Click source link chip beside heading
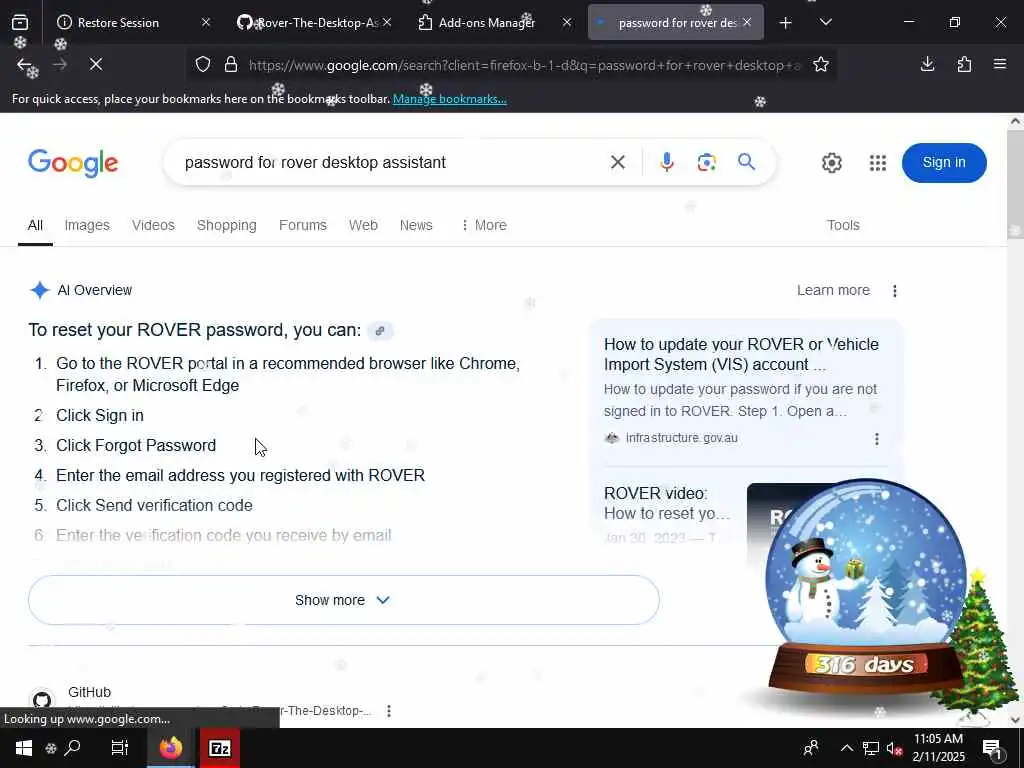The image size is (1024, 768). click(380, 330)
